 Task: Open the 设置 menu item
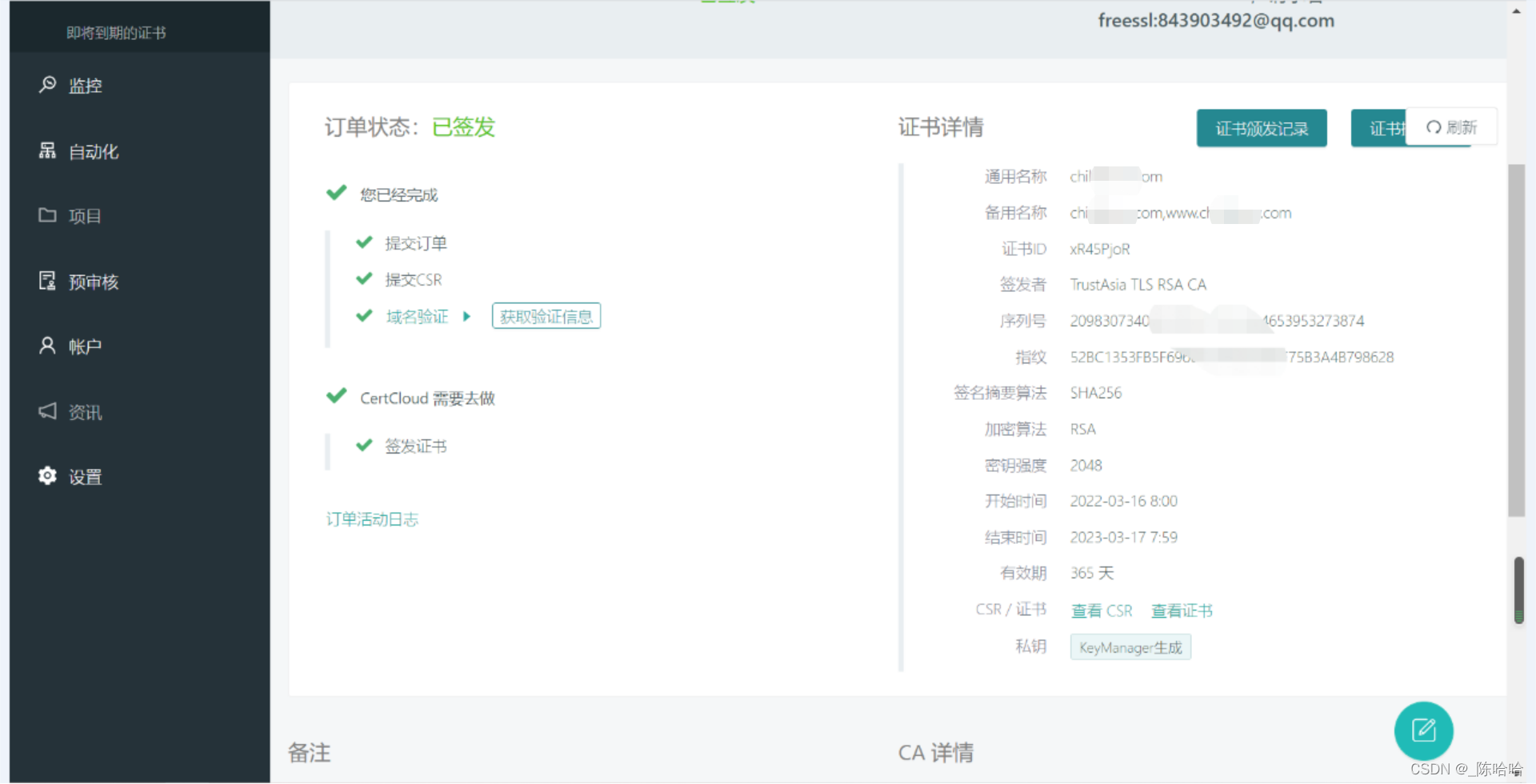tap(85, 478)
